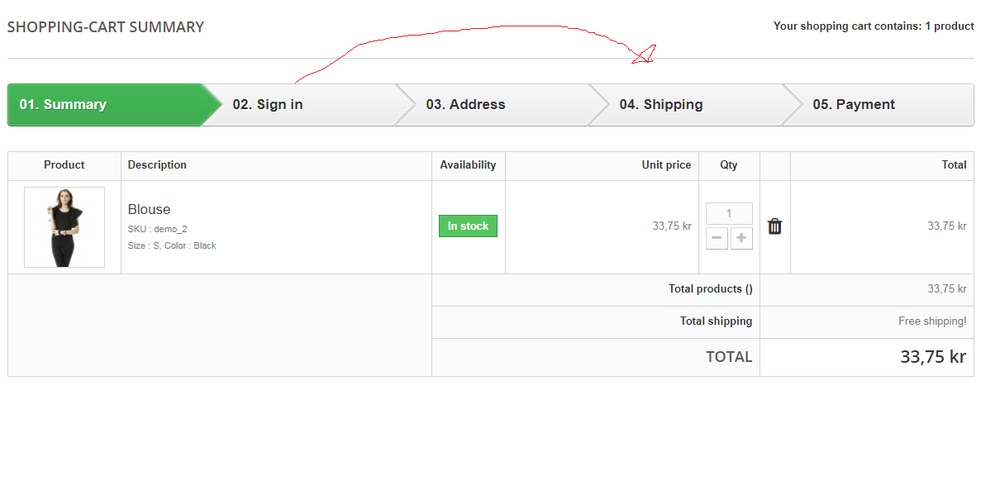
Task: Decrease quantity with the minus button
Action: (x=718, y=238)
